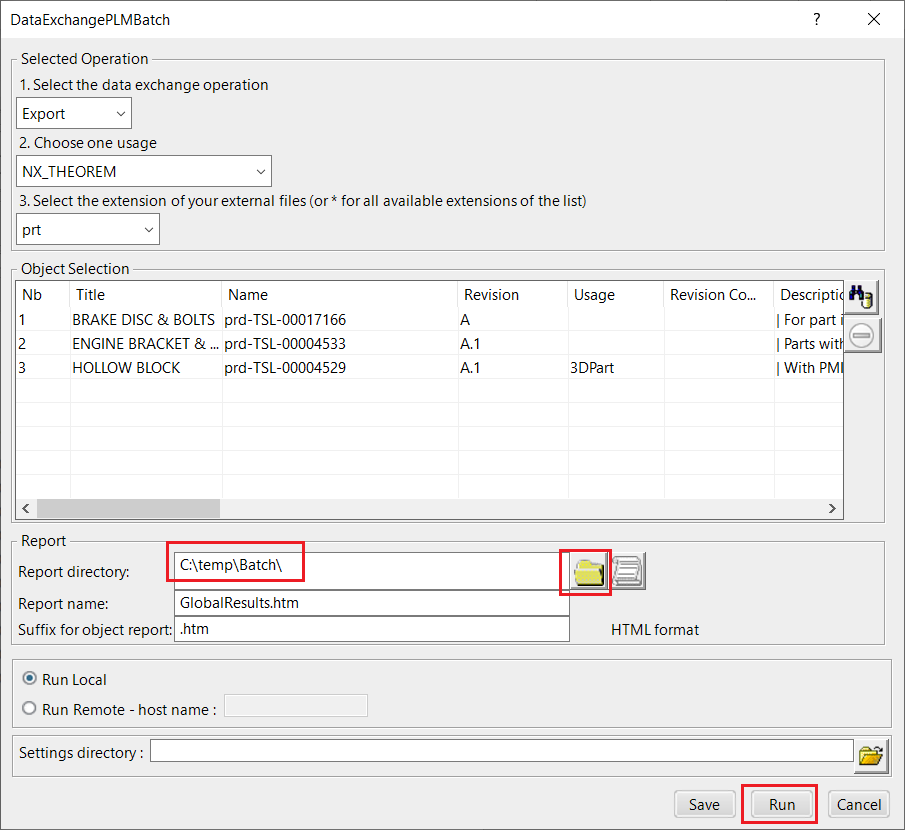Select the Run Remote radio button

pyautogui.click(x=29, y=708)
